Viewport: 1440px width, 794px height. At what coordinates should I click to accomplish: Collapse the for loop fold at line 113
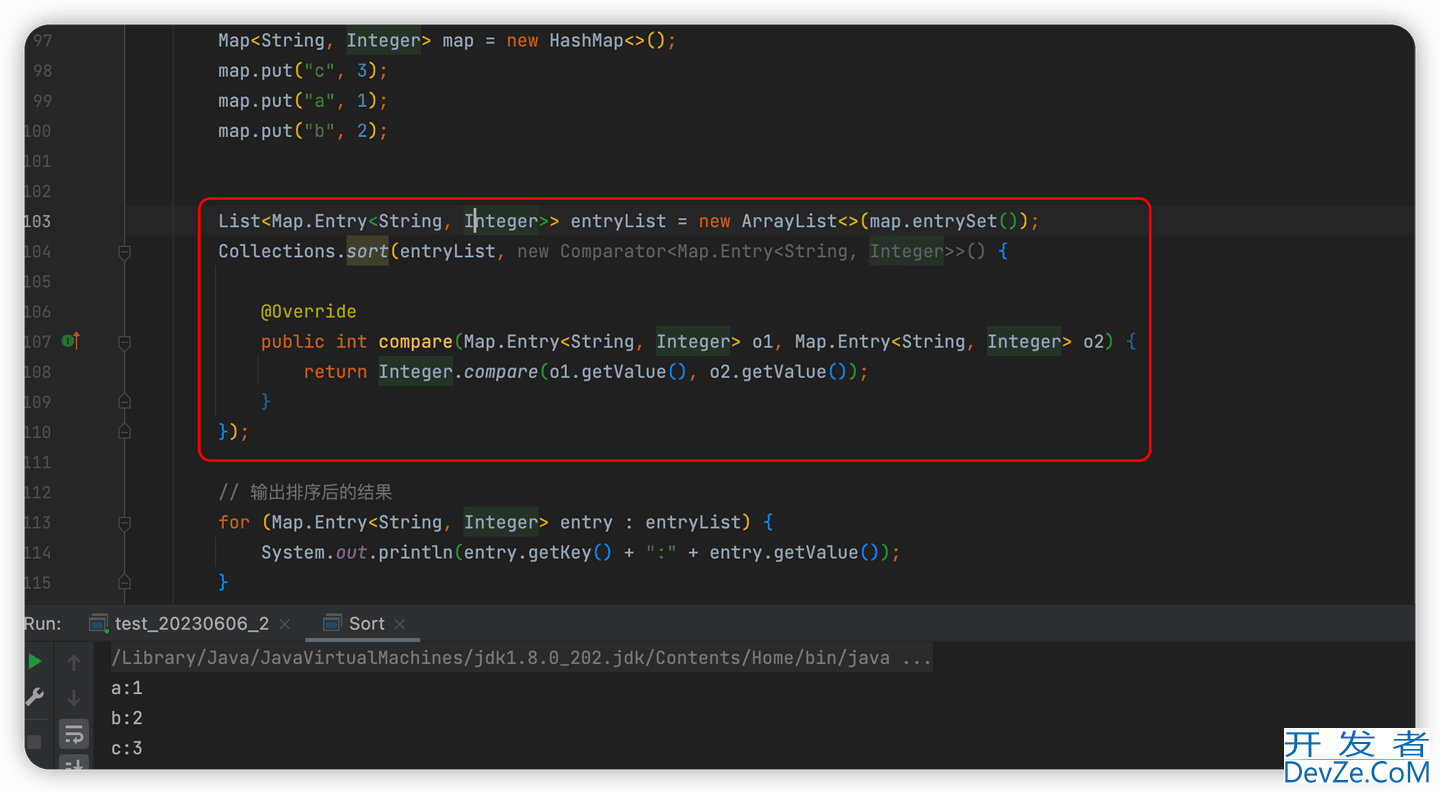coord(124,522)
